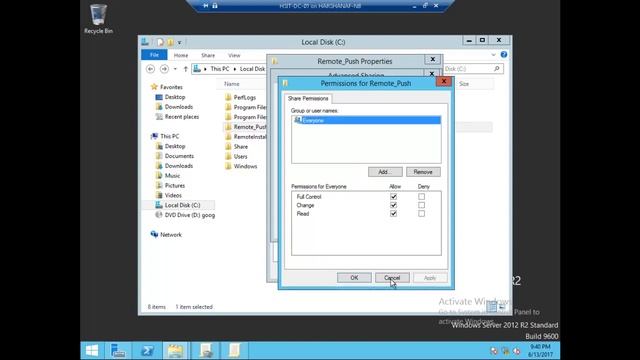
Task: Expand the Explorer ribbon chevron
Action: 493,55
